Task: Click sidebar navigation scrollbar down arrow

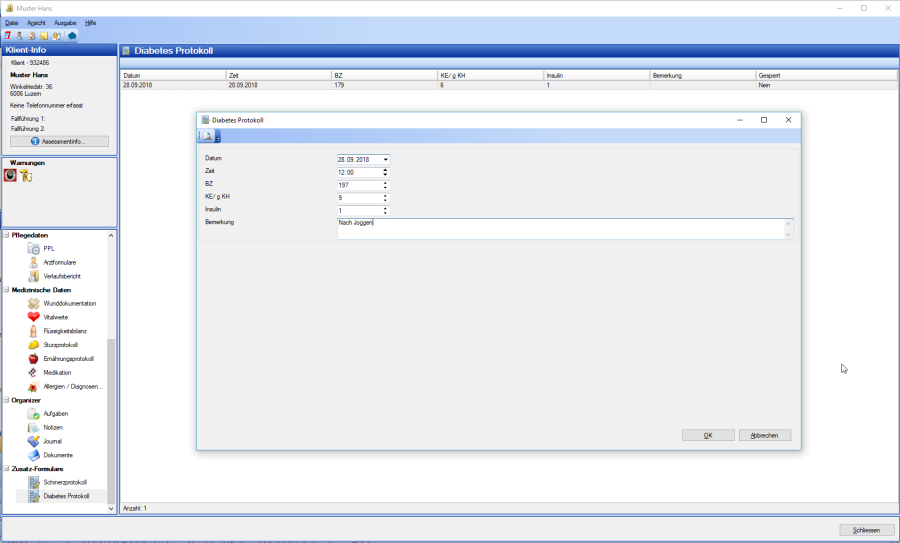Action: (111, 508)
